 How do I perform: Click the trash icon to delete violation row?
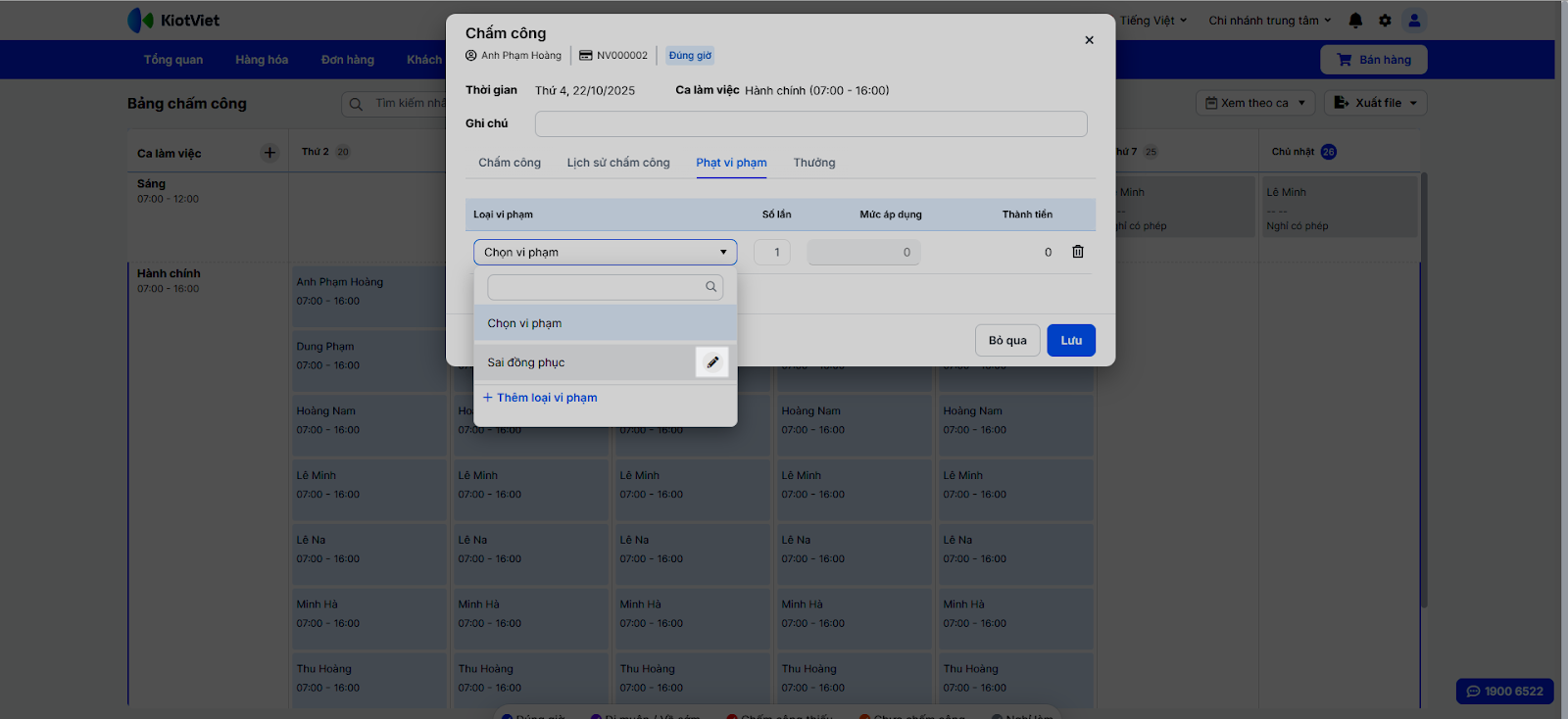click(x=1078, y=252)
